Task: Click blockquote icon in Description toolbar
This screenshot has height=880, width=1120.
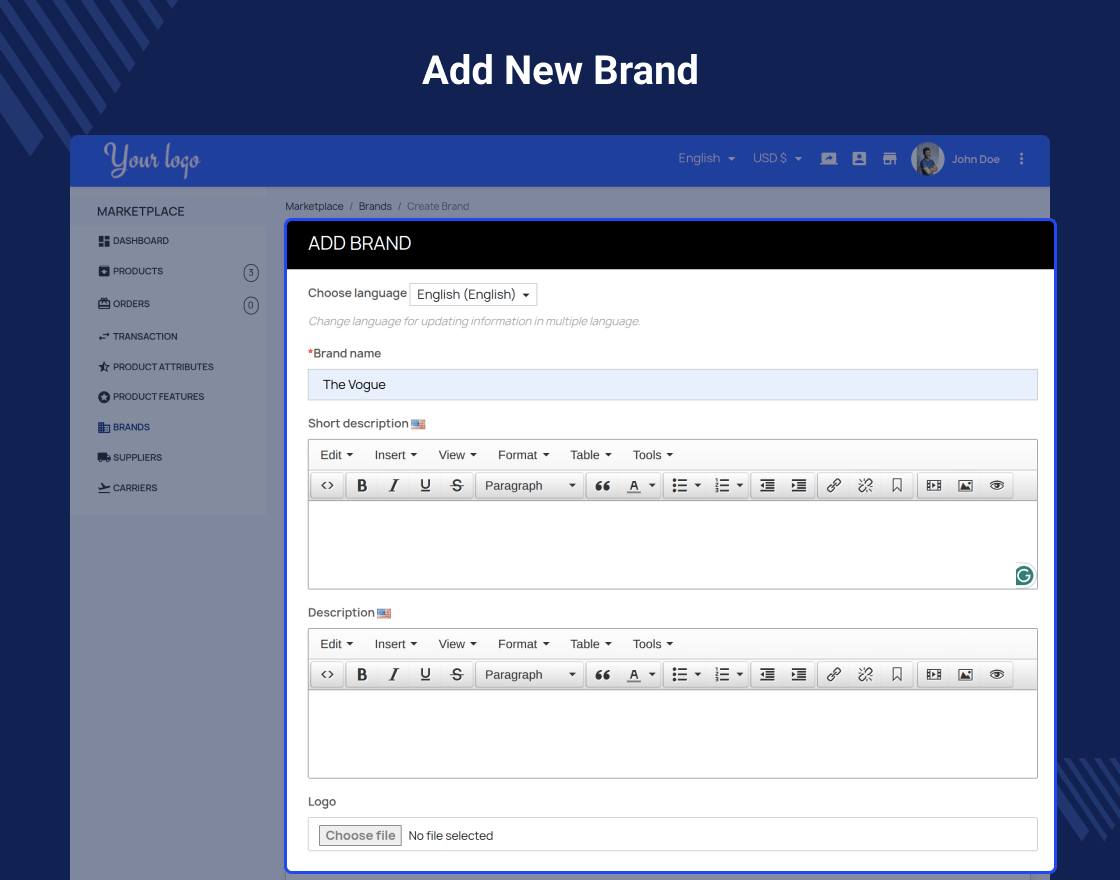Action: (x=603, y=675)
